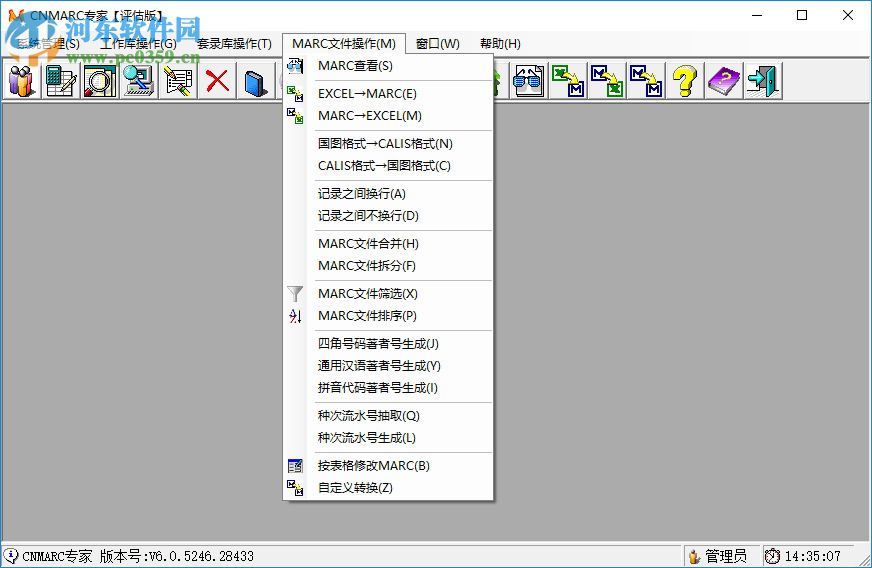Choose 按表格修改MARC(B)
The image size is (872, 568).
click(388, 466)
